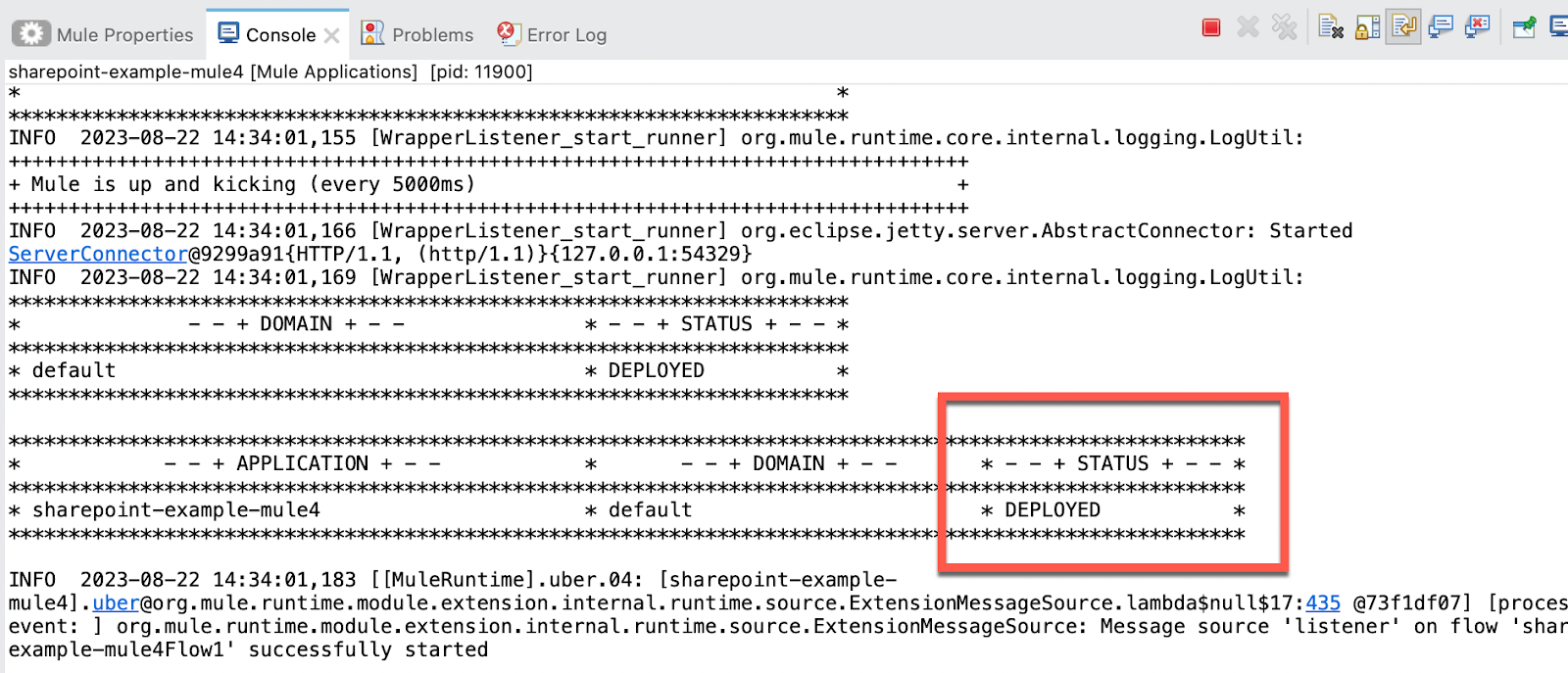Click 'sharepoint-example-mule4' application table row

click(x=627, y=510)
